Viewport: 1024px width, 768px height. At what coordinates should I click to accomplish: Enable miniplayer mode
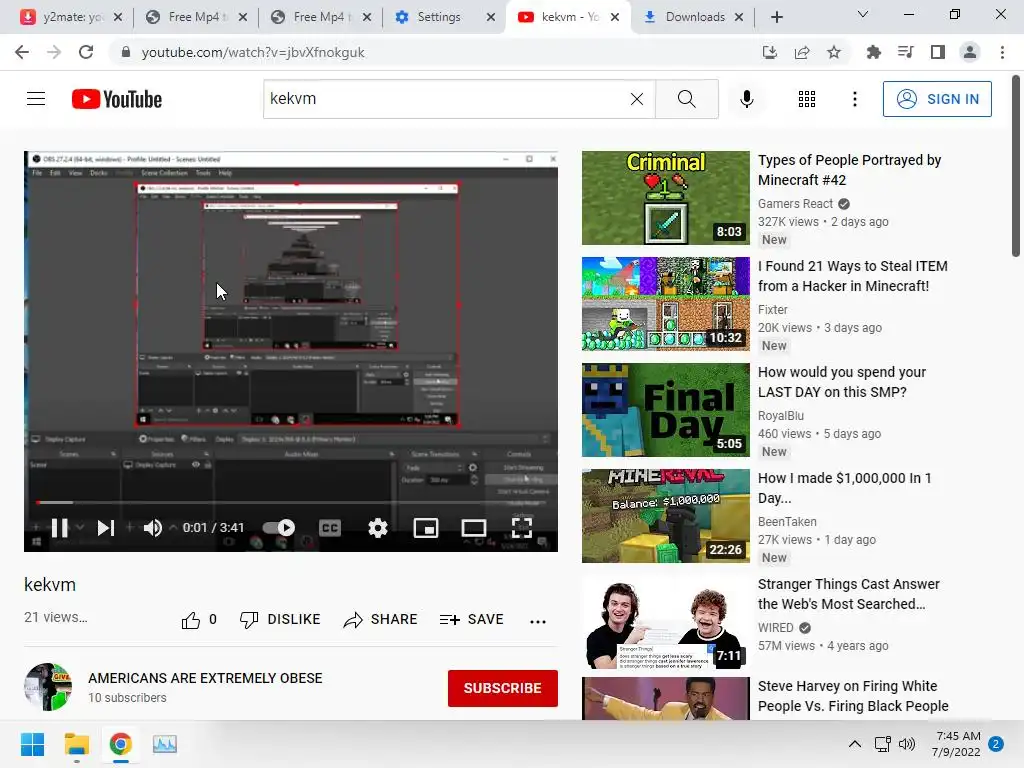(x=426, y=528)
